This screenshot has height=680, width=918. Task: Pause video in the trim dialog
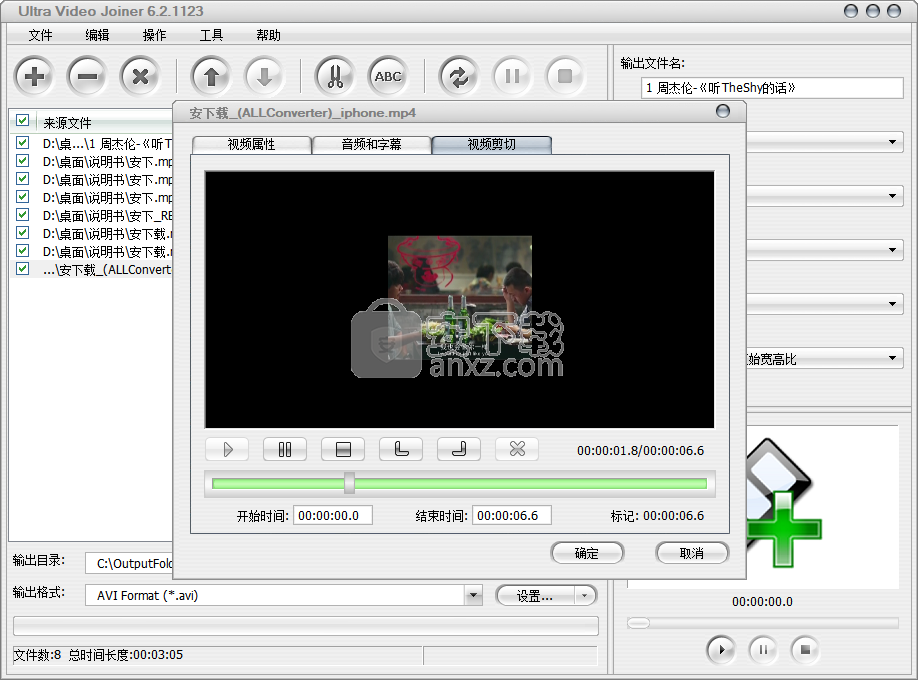tap(285, 449)
